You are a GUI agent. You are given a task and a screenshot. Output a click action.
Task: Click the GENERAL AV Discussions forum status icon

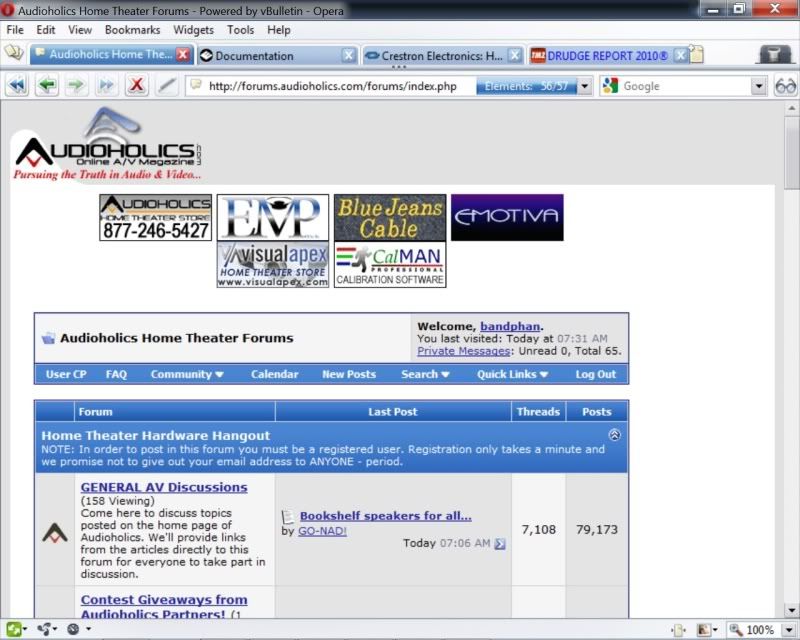[x=55, y=532]
